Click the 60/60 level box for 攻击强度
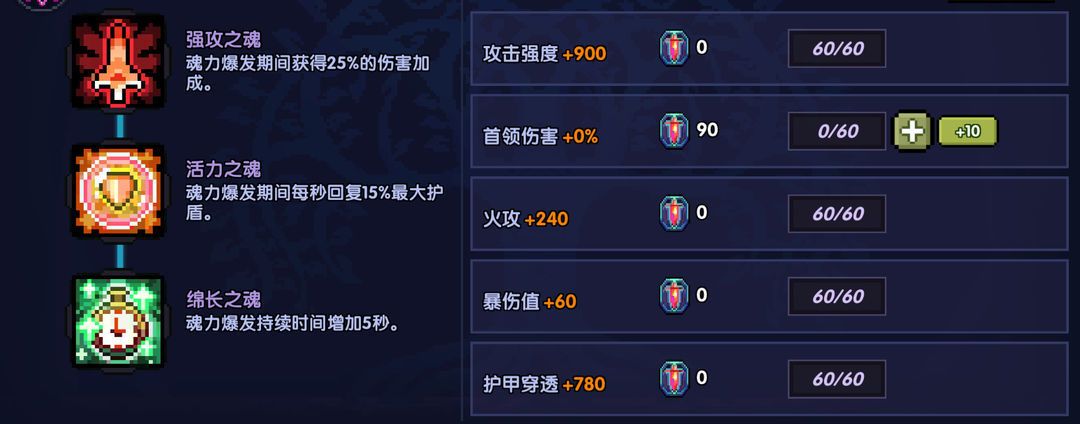 (837, 48)
